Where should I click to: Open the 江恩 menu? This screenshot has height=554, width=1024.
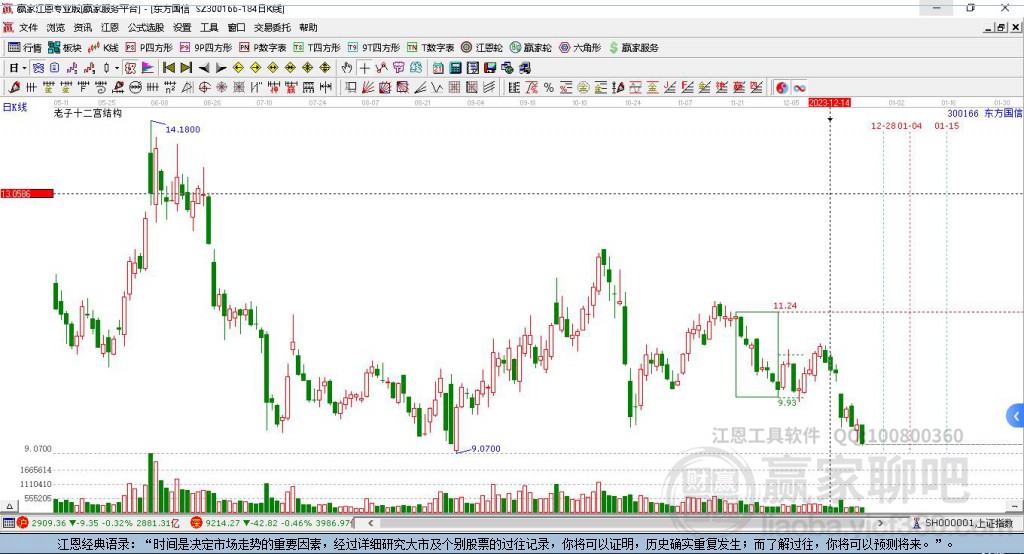(x=109, y=28)
